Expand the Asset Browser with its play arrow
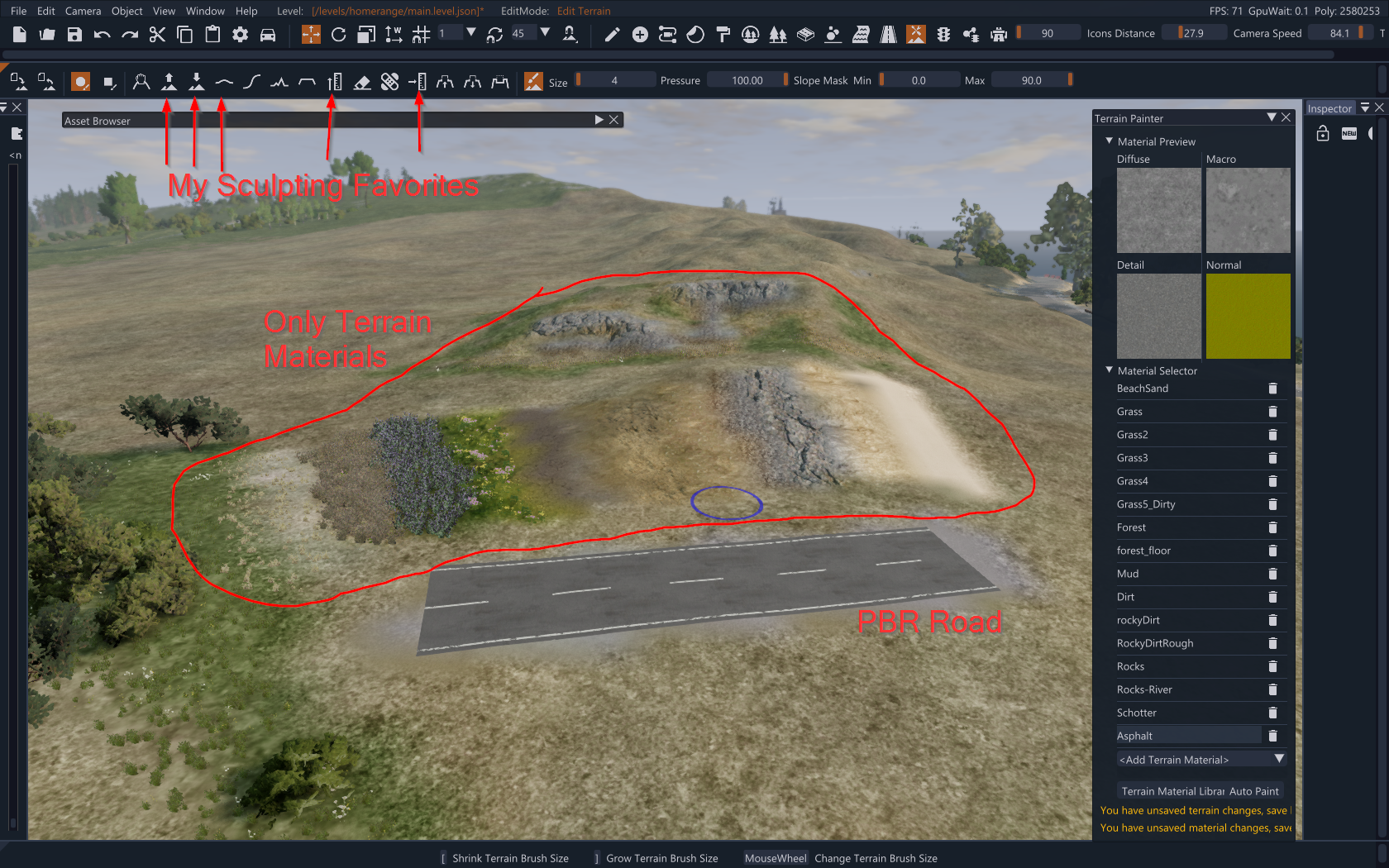Image resolution: width=1389 pixels, height=868 pixels. pos(599,120)
